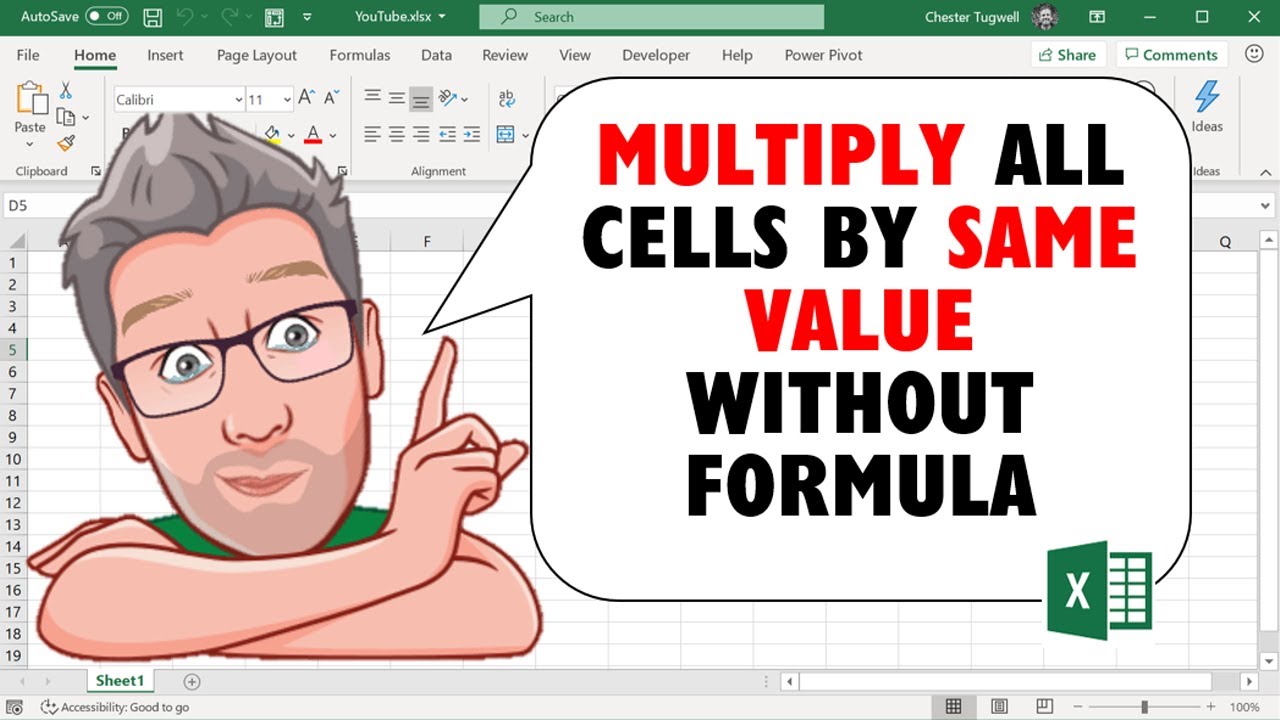Switch to the Formulas tab
Image resolution: width=1280 pixels, height=720 pixels.
click(360, 55)
